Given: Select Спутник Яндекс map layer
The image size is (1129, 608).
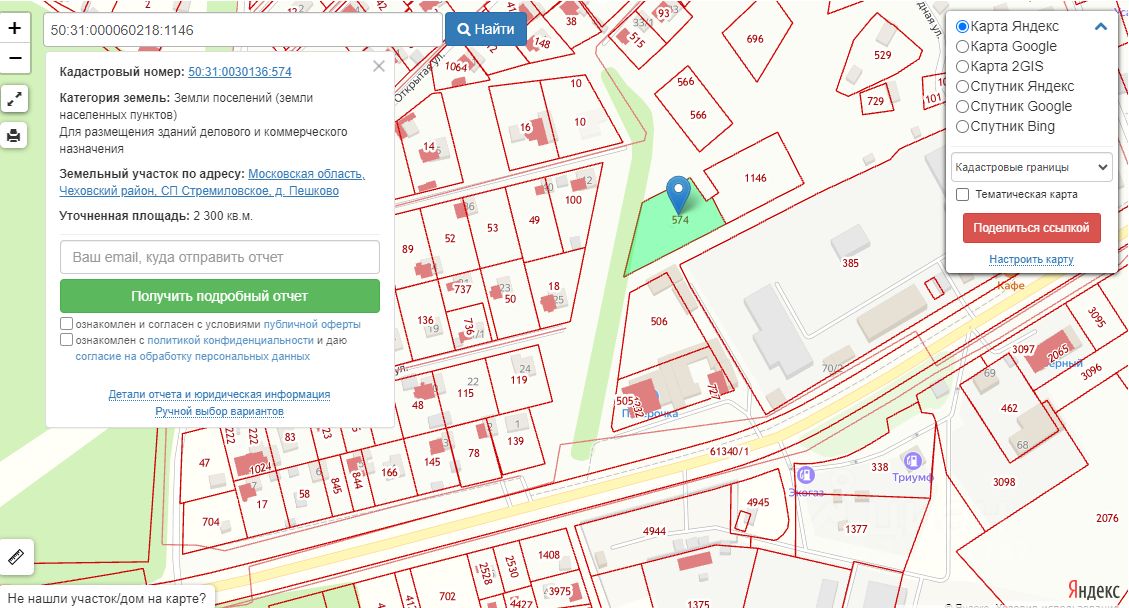Looking at the screenshot, I should (x=962, y=86).
